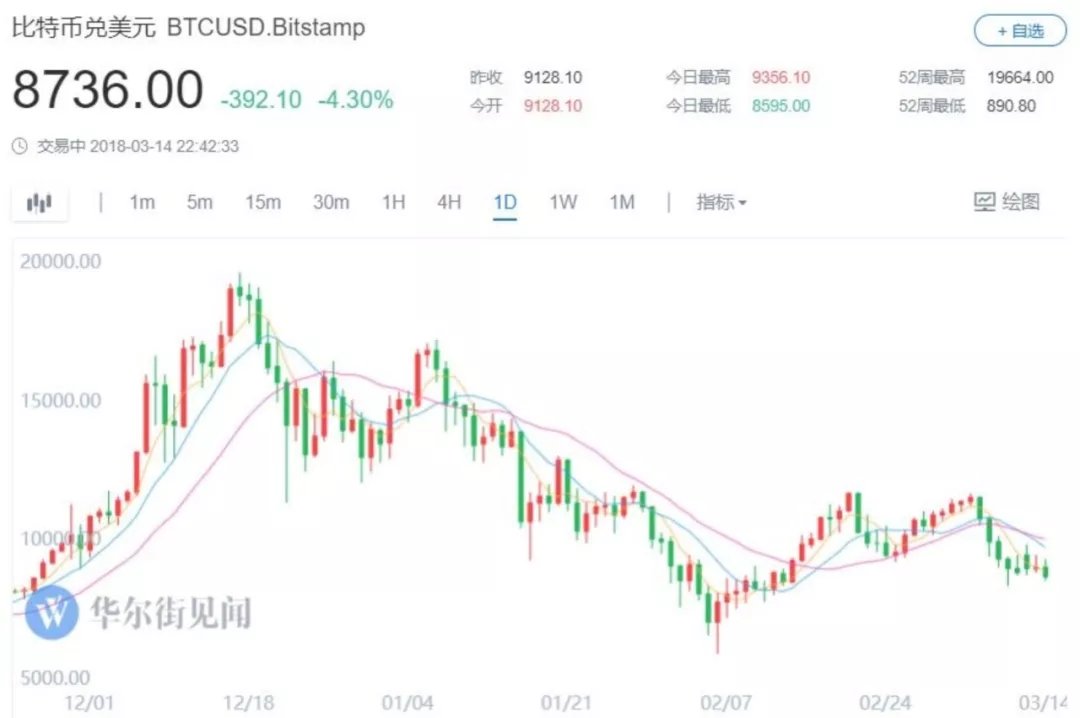Switch chart to 1W weekly
Image resolution: width=1080 pixels, height=718 pixels.
[563, 202]
